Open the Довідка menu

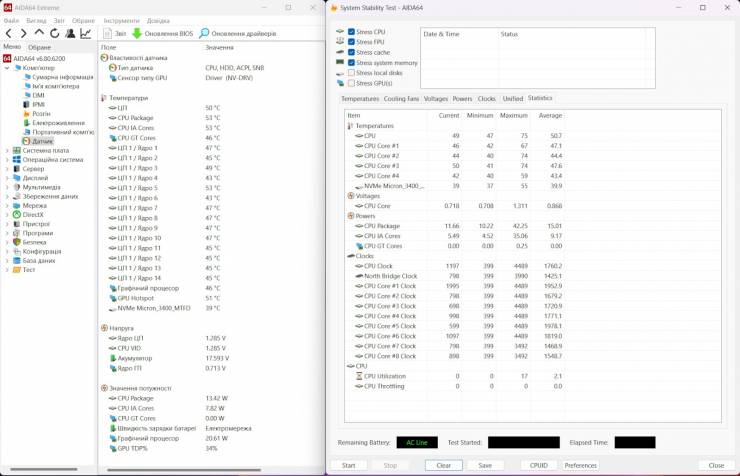(158, 21)
